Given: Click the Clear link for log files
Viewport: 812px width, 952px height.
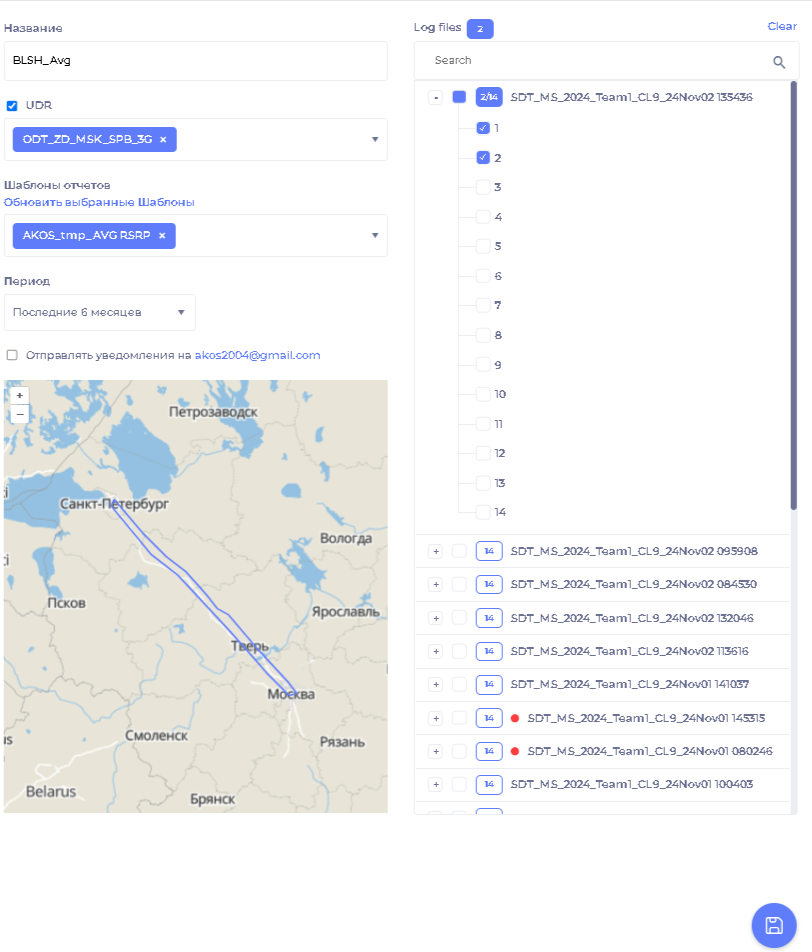Looking at the screenshot, I should 781,26.
